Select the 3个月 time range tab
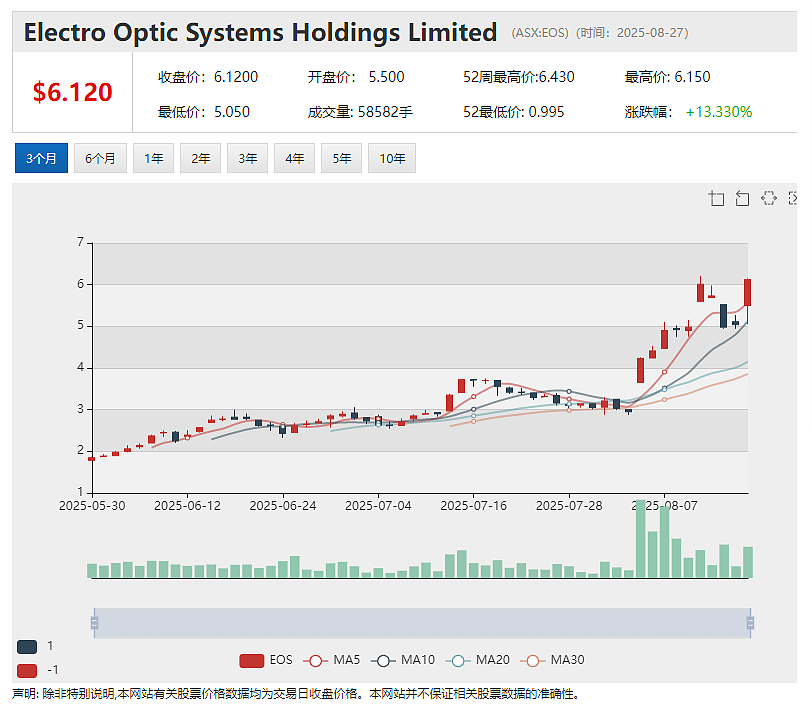 pyautogui.click(x=41, y=158)
